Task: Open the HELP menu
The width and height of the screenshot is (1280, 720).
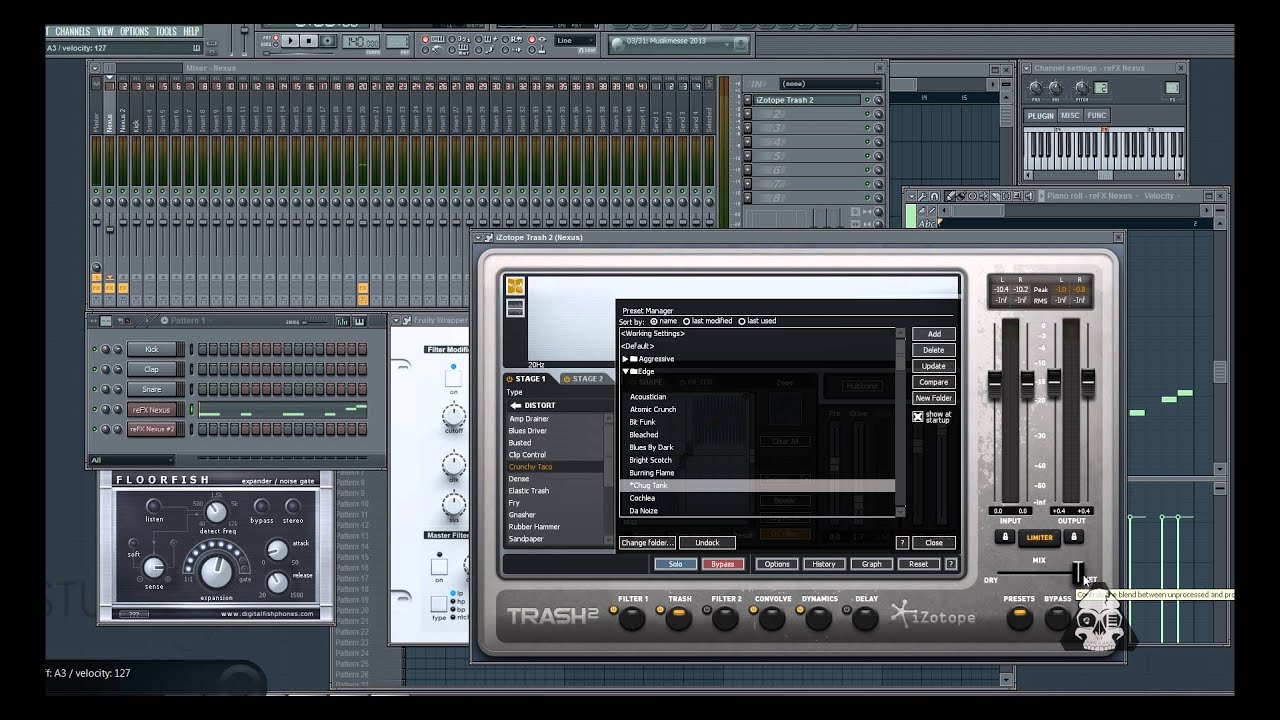Action: (x=192, y=32)
